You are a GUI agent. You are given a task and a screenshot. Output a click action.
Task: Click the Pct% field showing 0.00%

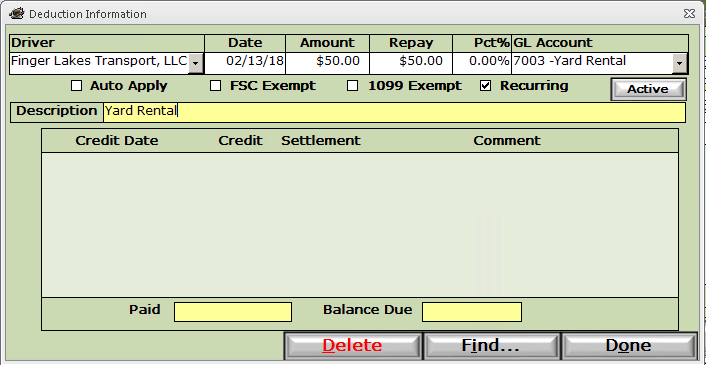pyautogui.click(x=482, y=63)
